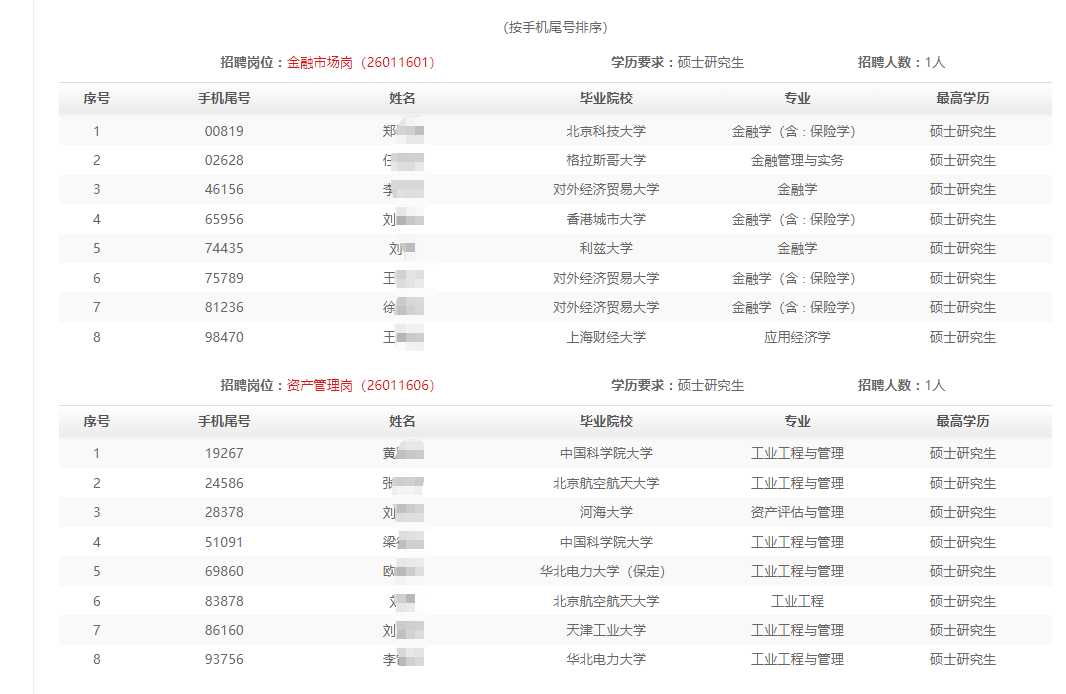This screenshot has height=694, width=1066.
Task: Open the 资产评估与管理 major link
Action: [797, 512]
